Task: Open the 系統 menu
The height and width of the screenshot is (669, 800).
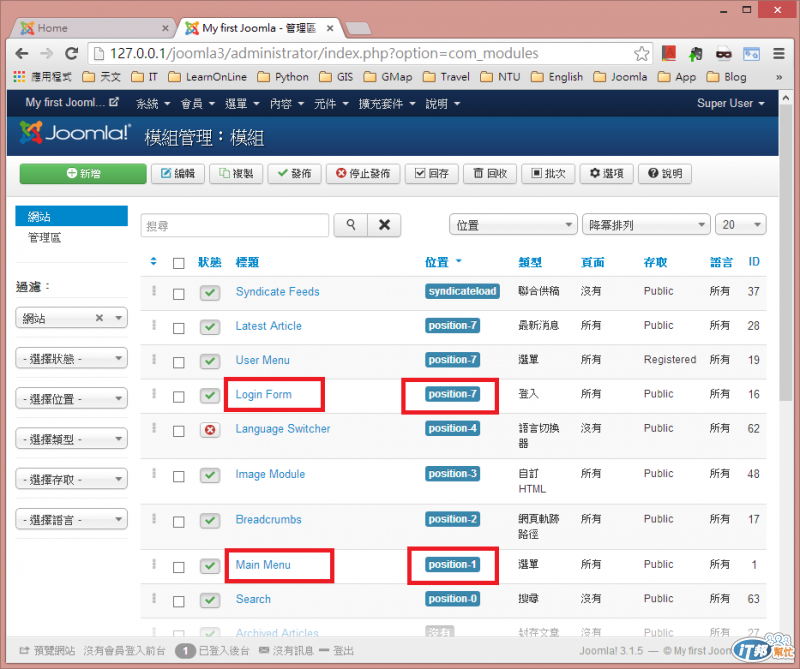Action: 153,104
